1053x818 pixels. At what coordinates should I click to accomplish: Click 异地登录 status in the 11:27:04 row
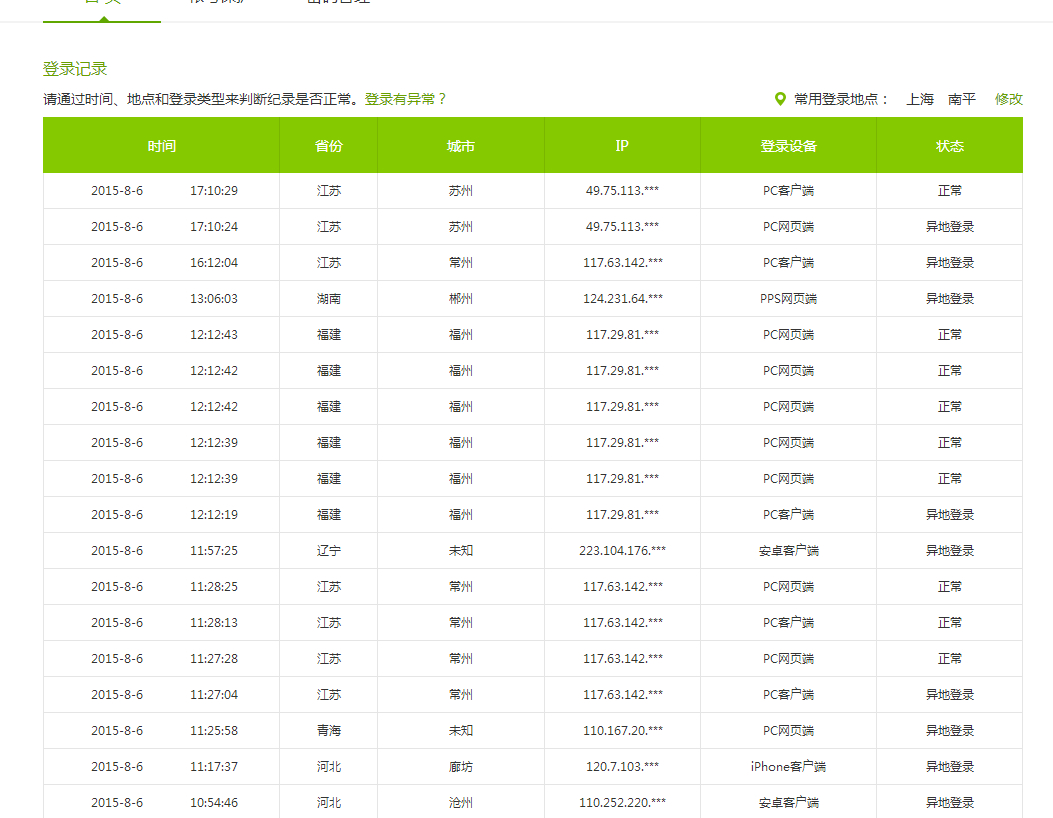pos(950,694)
